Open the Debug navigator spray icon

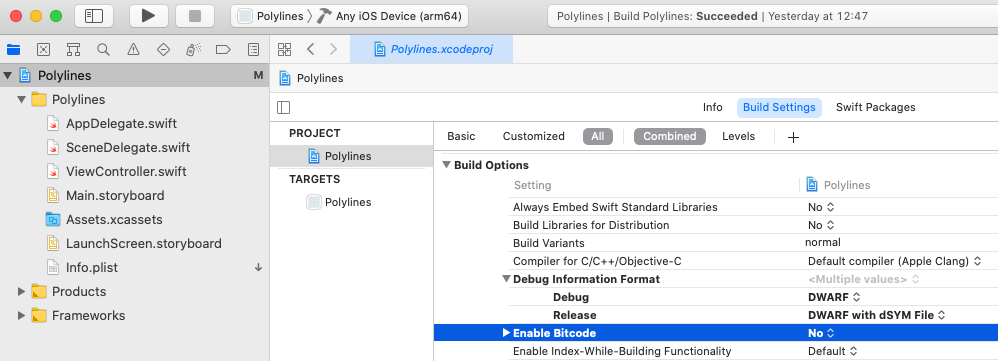(193, 49)
